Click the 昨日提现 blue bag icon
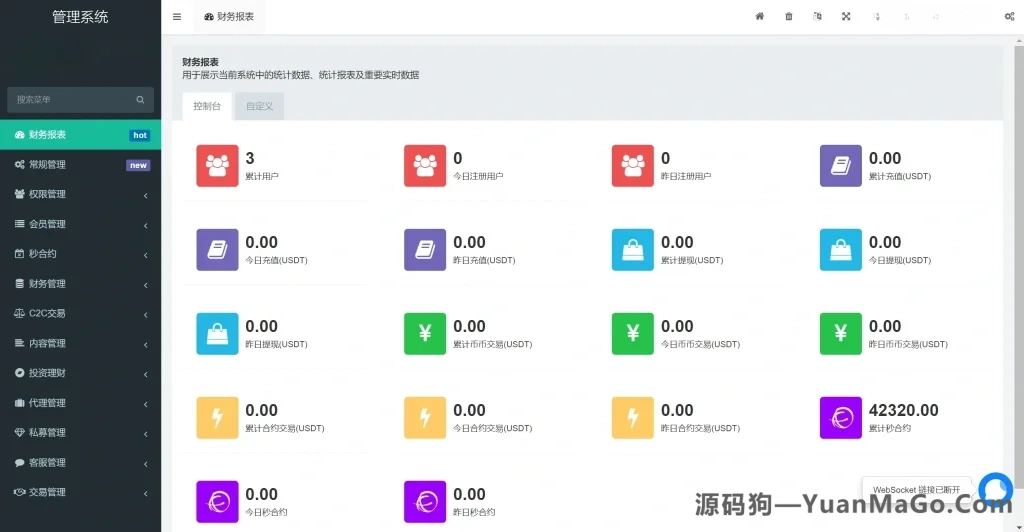 coord(217,334)
